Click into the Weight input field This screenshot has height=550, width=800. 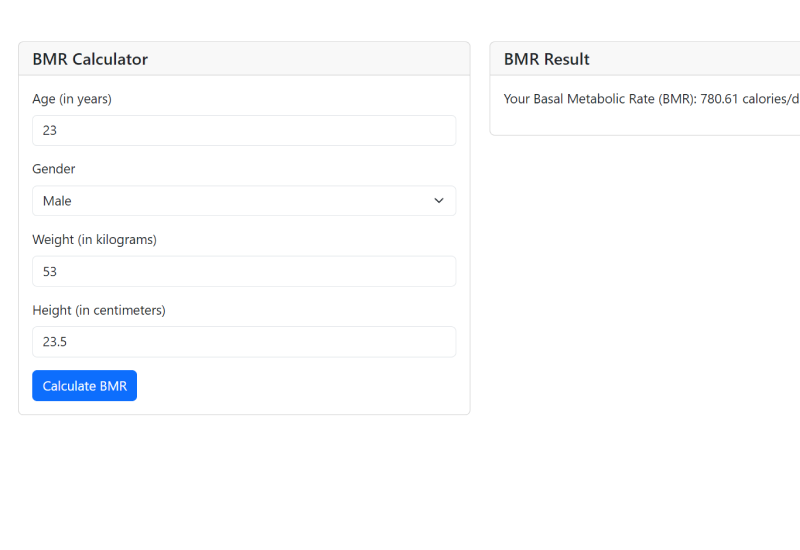[x=243, y=271]
